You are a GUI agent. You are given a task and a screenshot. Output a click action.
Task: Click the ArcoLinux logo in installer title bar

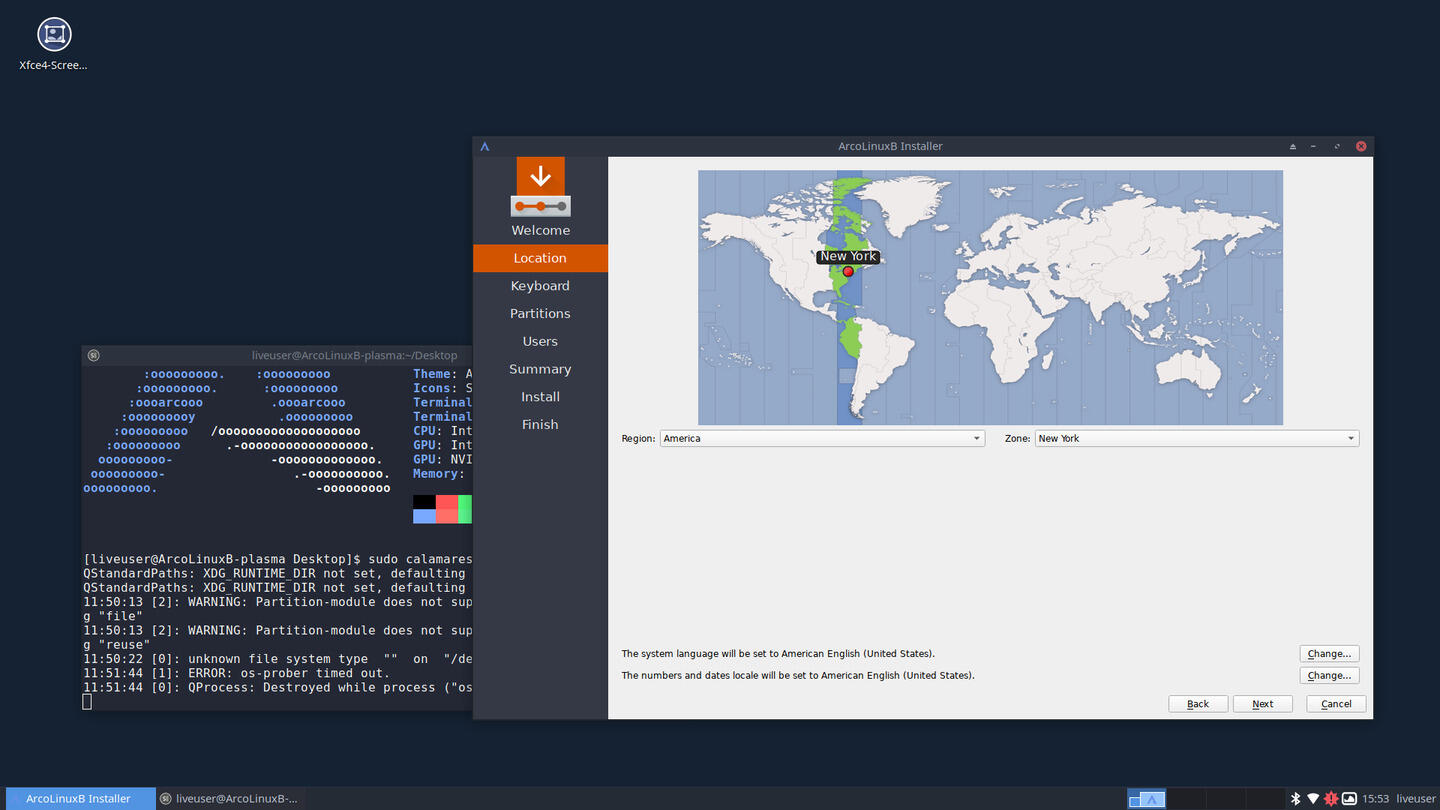click(x=485, y=146)
